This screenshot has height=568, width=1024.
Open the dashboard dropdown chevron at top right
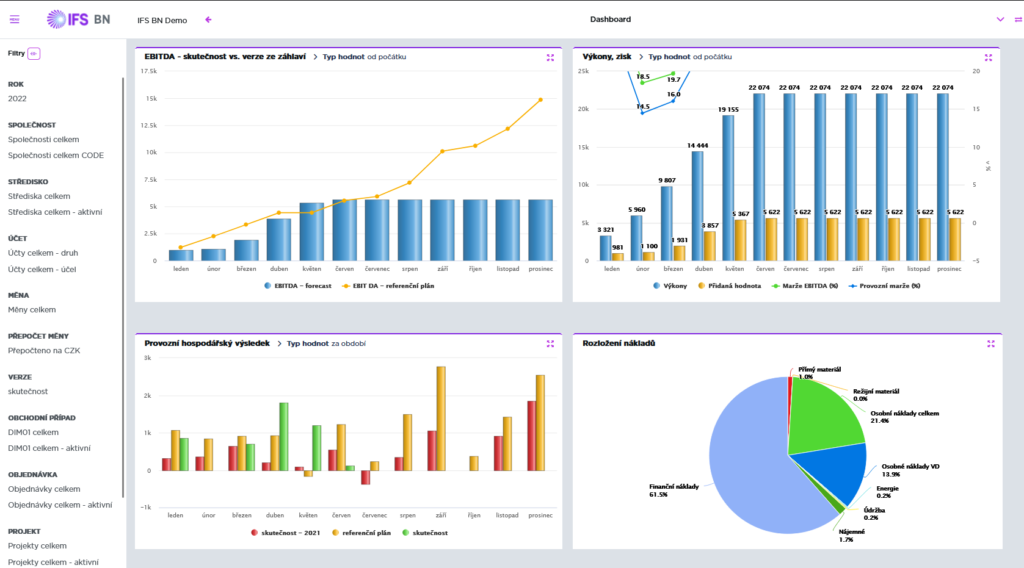pos(1000,19)
